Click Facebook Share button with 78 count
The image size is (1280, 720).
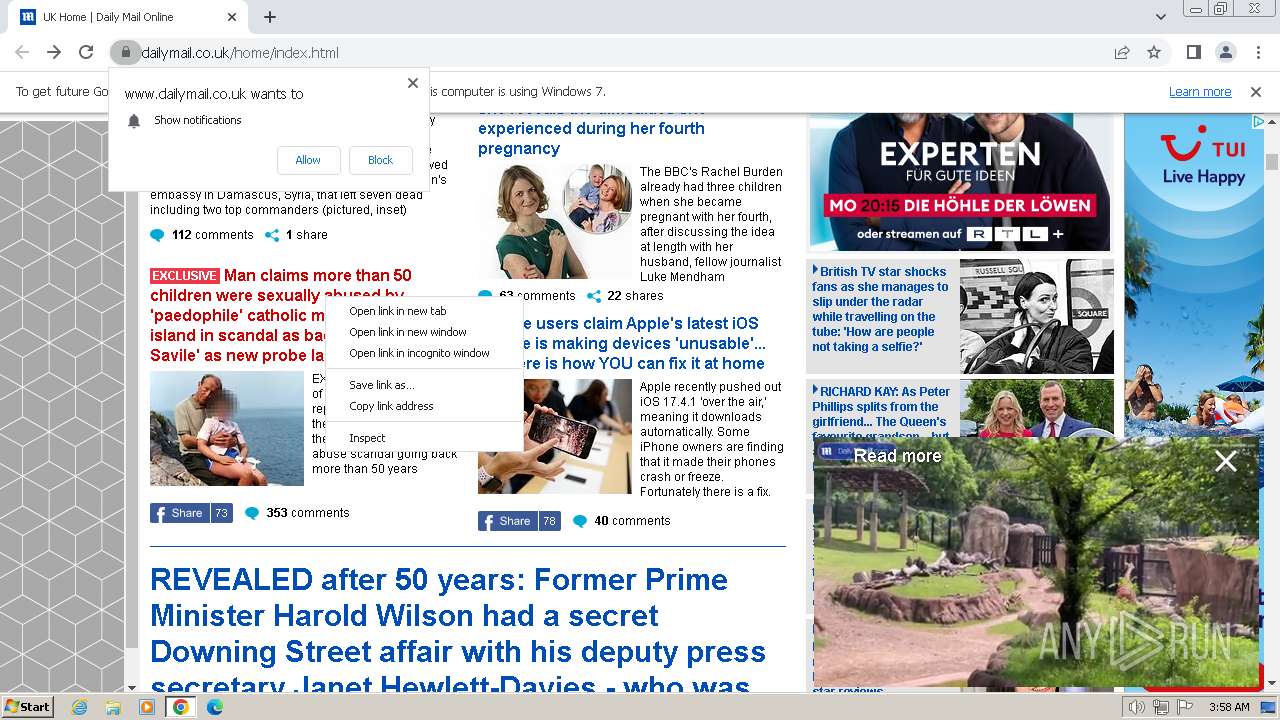pyautogui.click(x=519, y=521)
